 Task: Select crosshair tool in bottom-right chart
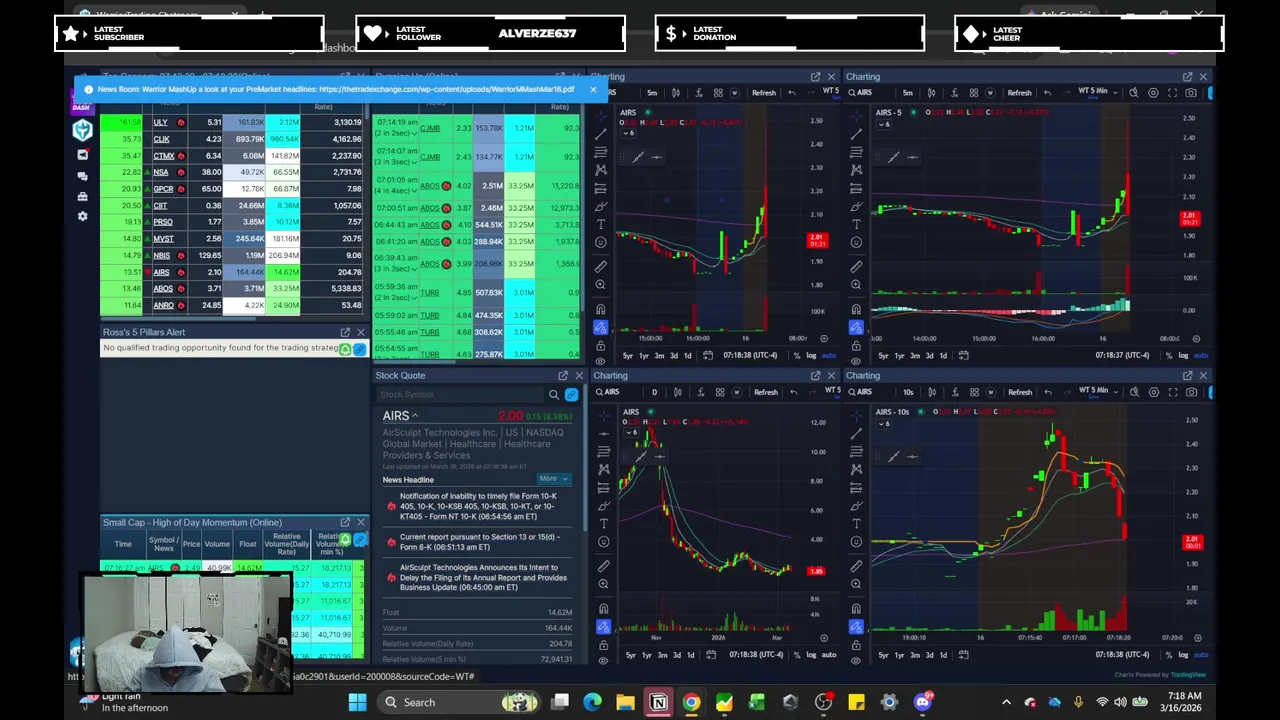point(856,414)
